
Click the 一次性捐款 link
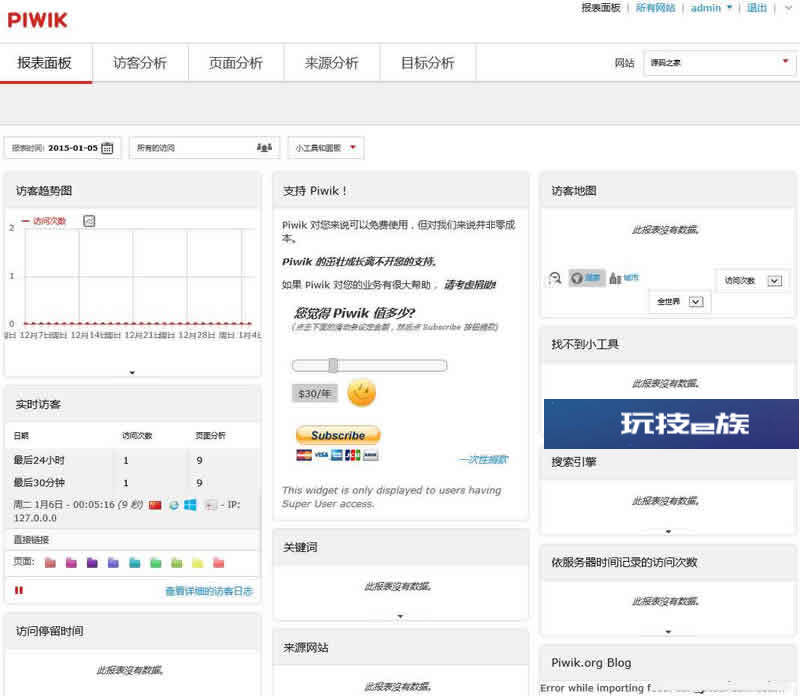coord(484,460)
